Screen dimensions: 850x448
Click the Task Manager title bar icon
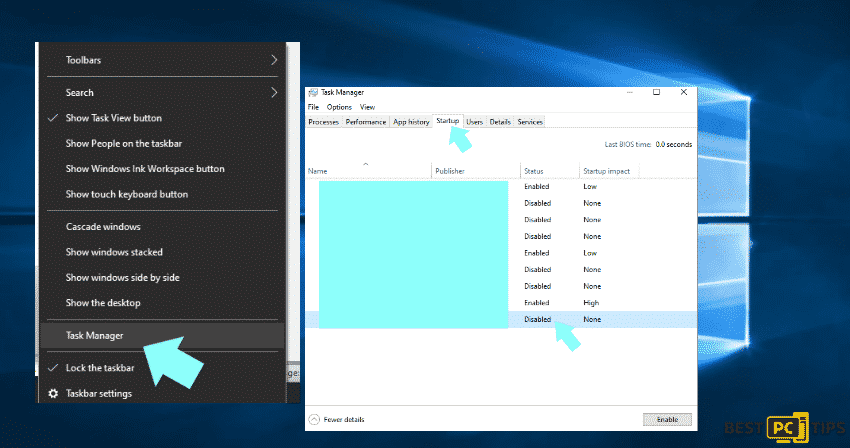(x=313, y=93)
